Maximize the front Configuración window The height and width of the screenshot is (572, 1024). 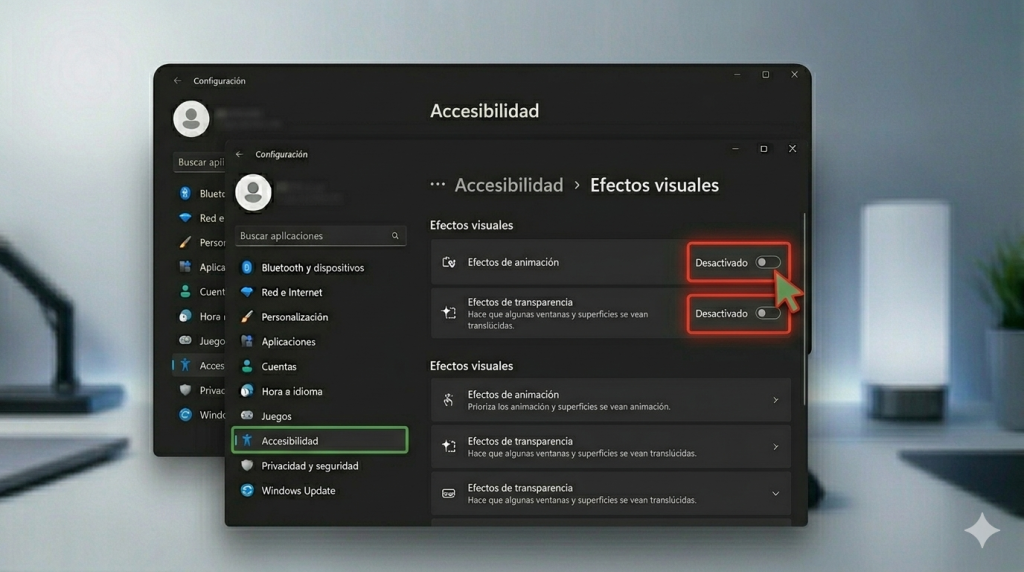(763, 149)
